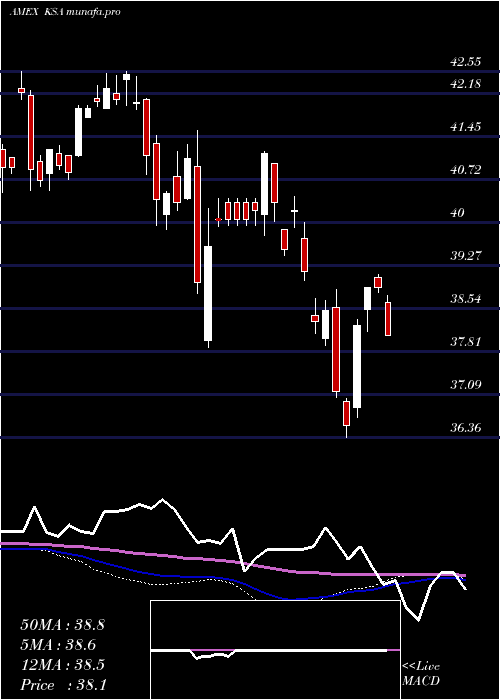Click the 38.54 price level label
500x700 pixels.
click(466, 299)
